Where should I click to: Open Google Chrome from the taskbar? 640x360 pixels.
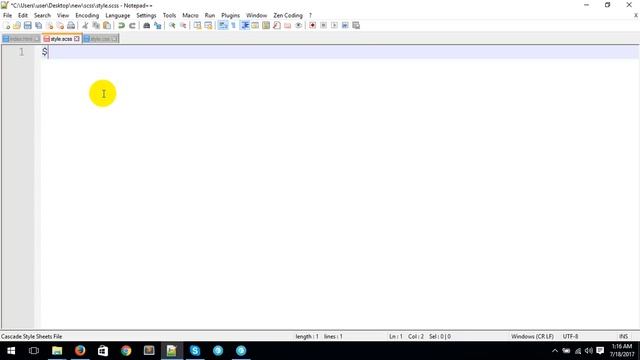click(126, 351)
